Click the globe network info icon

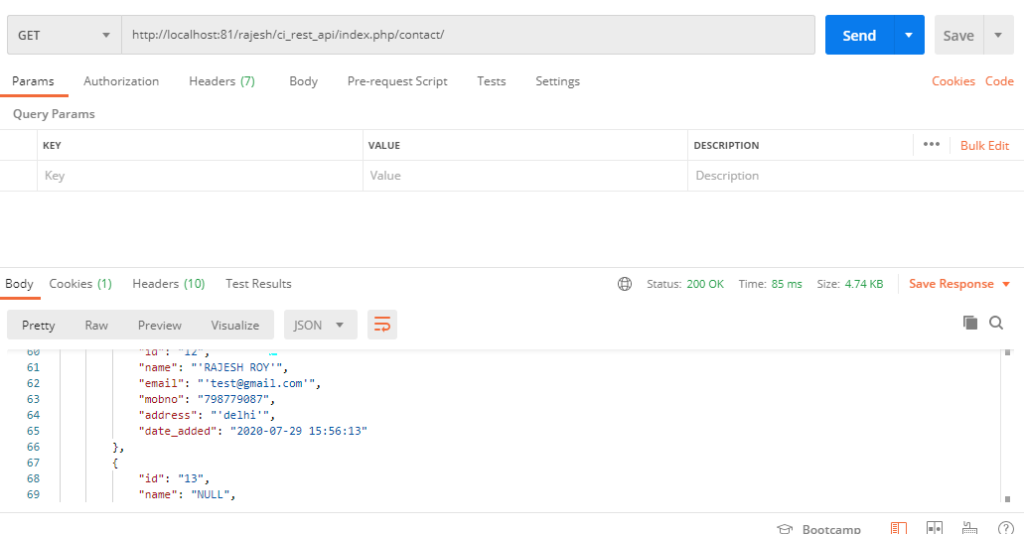[x=624, y=283]
